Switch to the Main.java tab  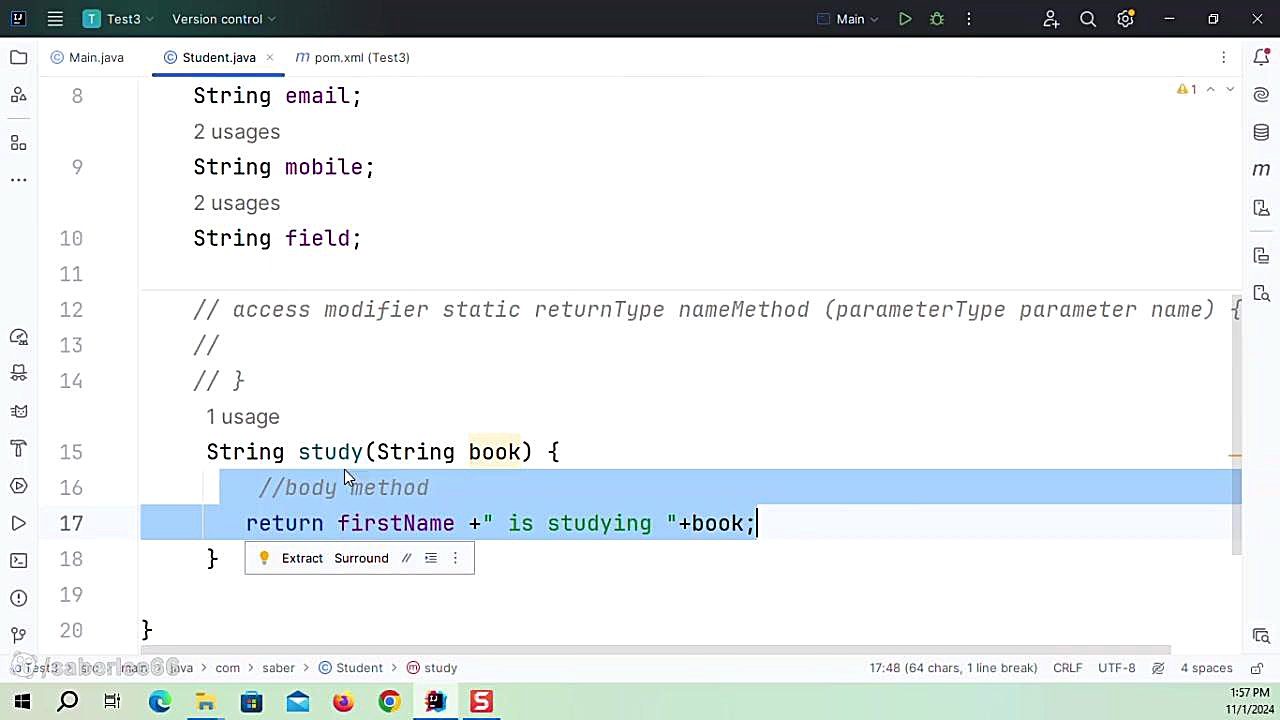[87, 58]
